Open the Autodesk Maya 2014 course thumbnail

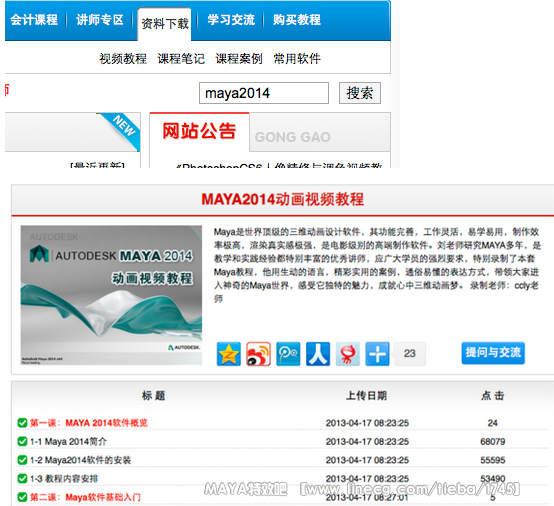click(x=111, y=295)
